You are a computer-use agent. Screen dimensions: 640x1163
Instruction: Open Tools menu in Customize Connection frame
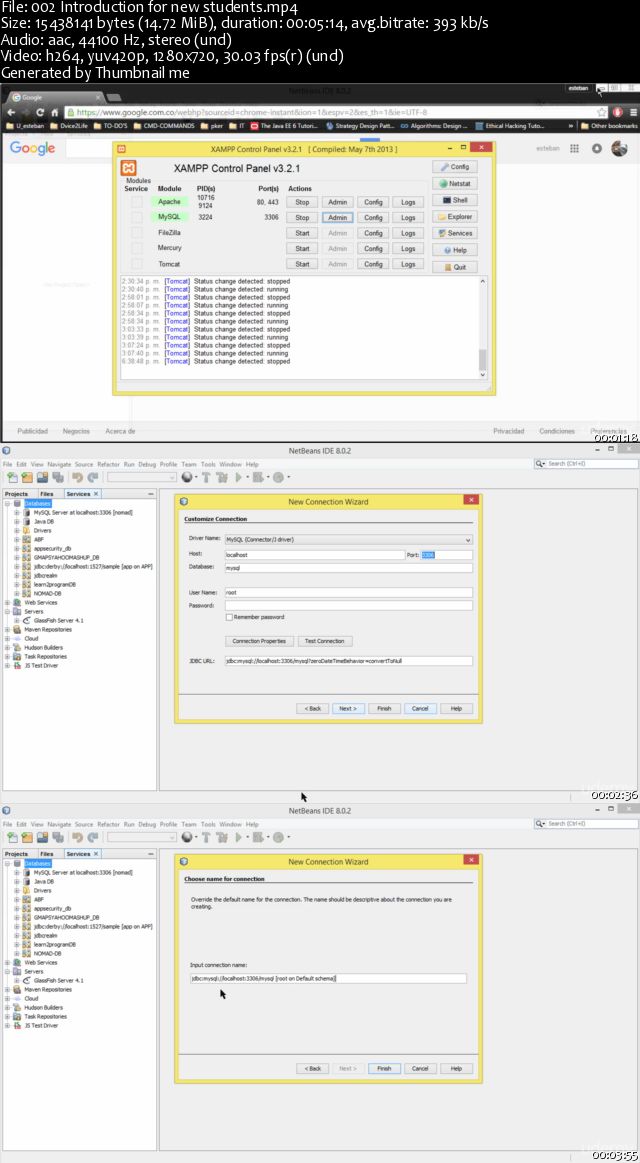208,464
